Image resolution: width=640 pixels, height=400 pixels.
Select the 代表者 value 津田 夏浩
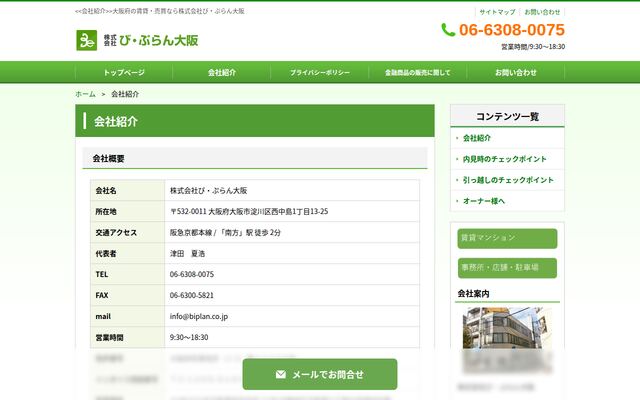(187, 253)
